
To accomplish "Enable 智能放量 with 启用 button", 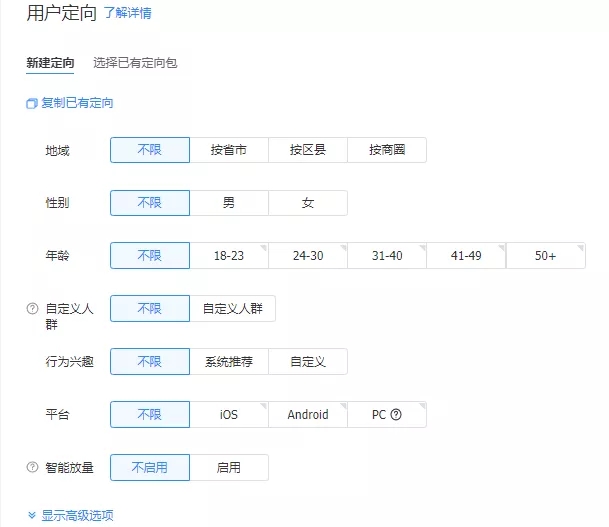I will (x=229, y=467).
